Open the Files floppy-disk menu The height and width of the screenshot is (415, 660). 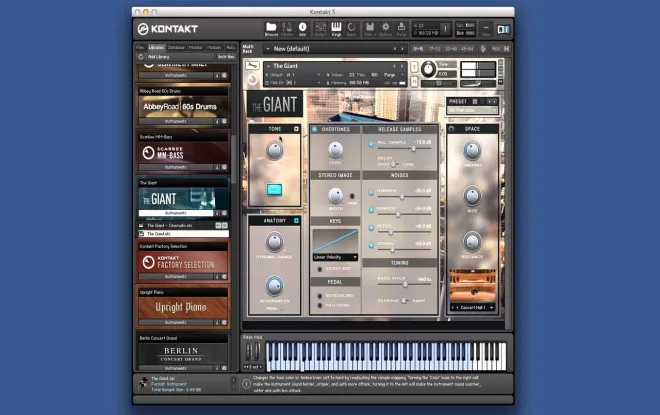point(370,29)
